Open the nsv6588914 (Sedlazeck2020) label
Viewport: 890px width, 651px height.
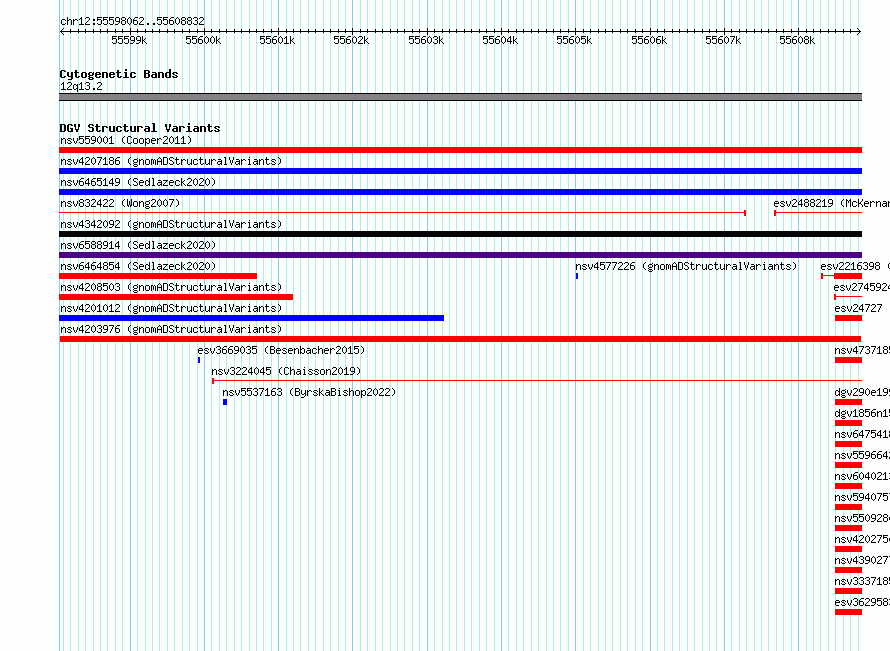click(138, 245)
